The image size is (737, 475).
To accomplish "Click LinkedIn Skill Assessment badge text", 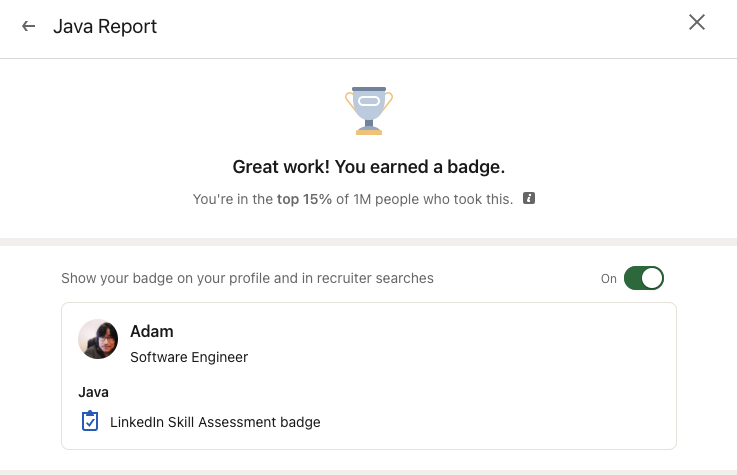I will coord(215,422).
